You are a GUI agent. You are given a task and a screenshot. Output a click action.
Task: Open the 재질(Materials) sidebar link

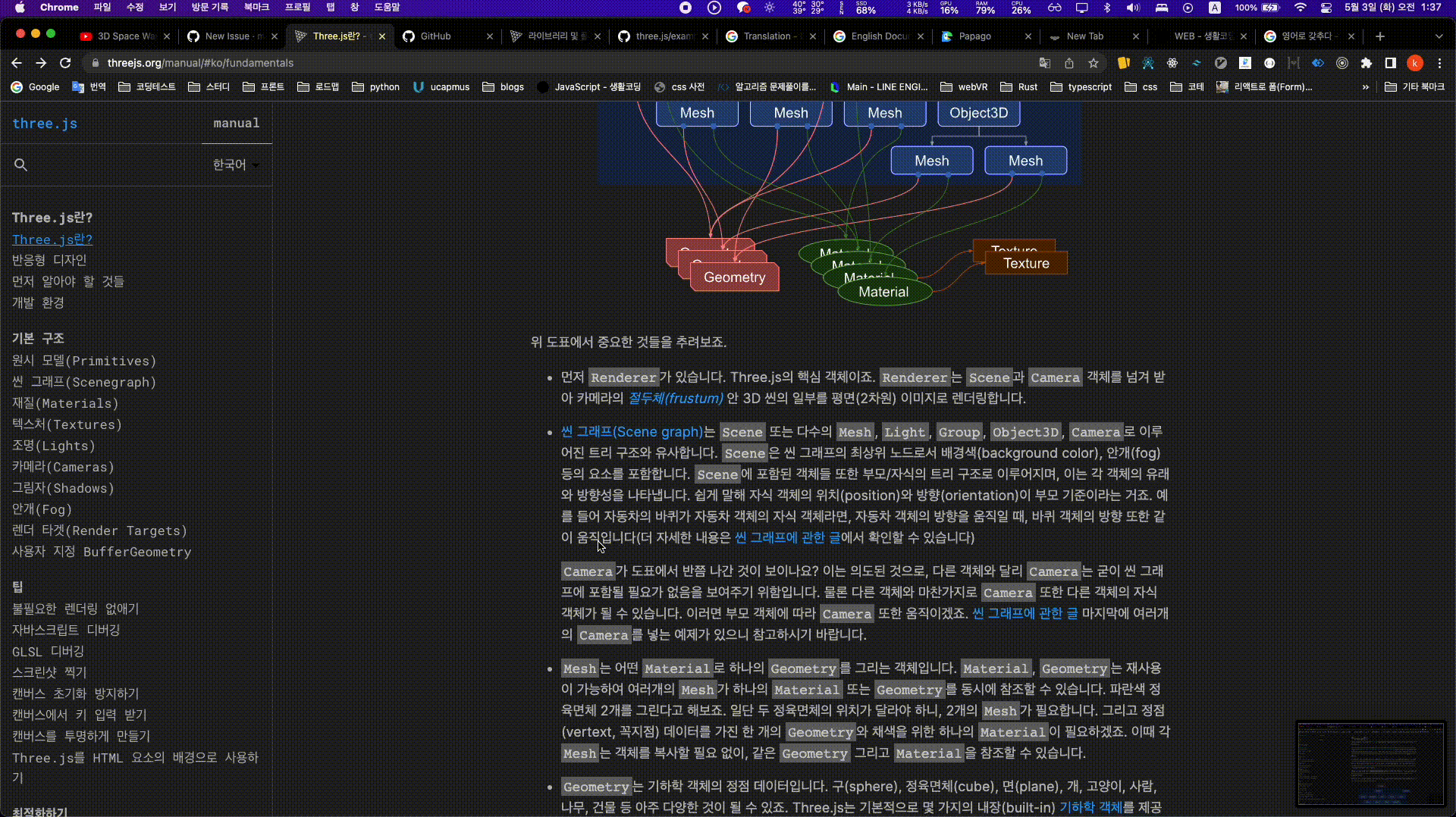pyautogui.click(x=65, y=403)
